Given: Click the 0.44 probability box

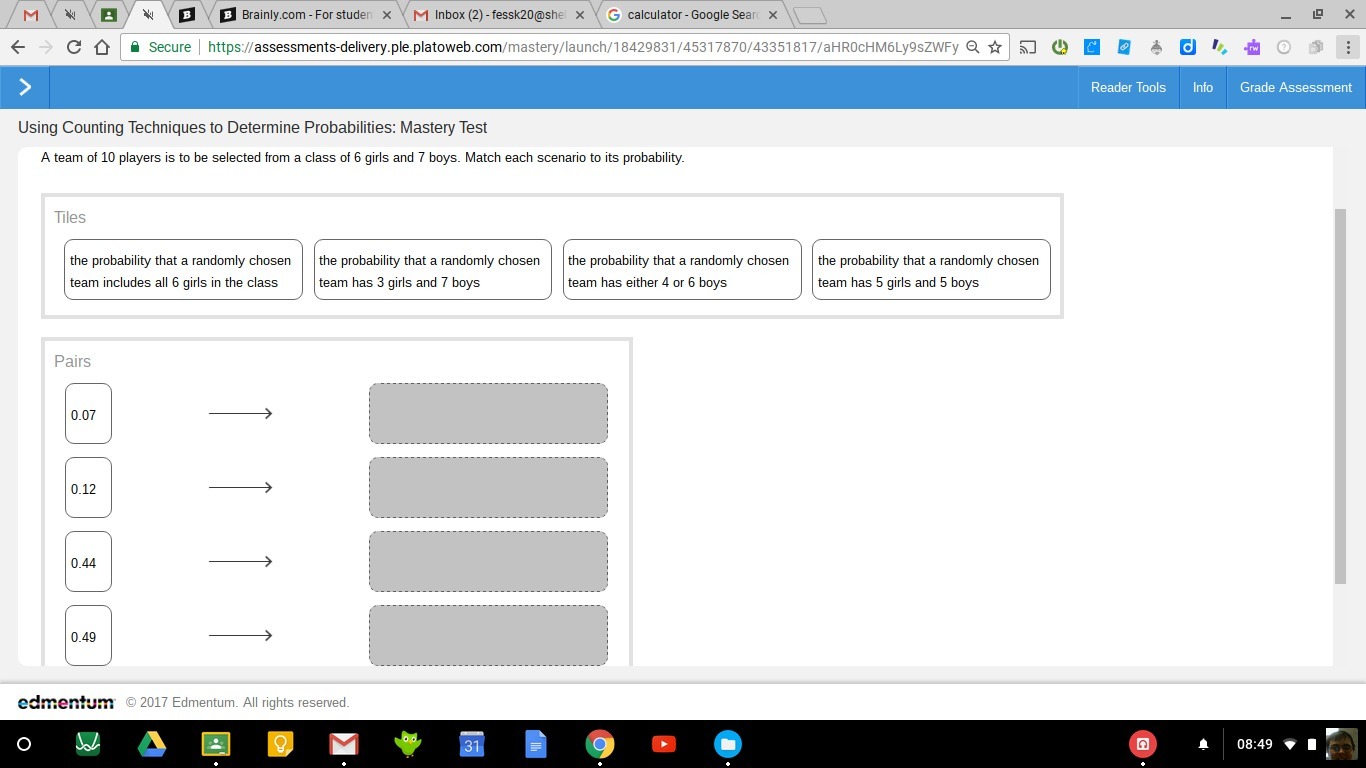Looking at the screenshot, I should 88,562.
